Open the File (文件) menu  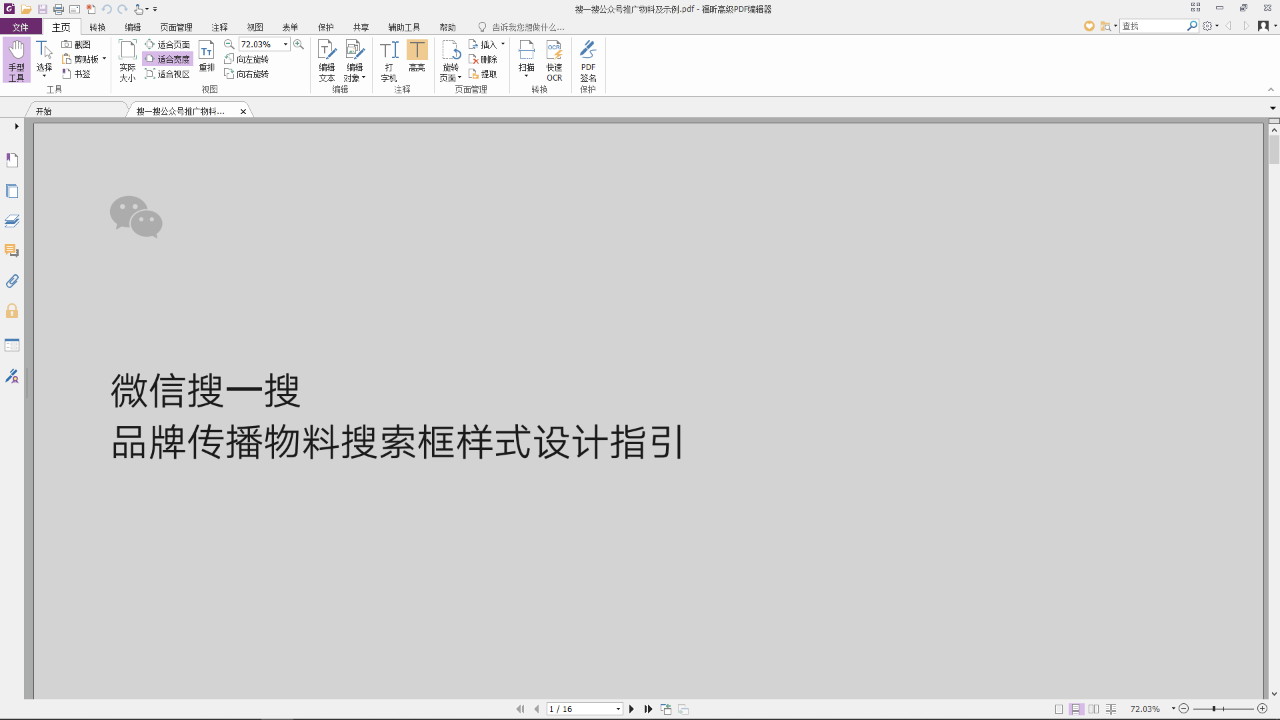[21, 27]
